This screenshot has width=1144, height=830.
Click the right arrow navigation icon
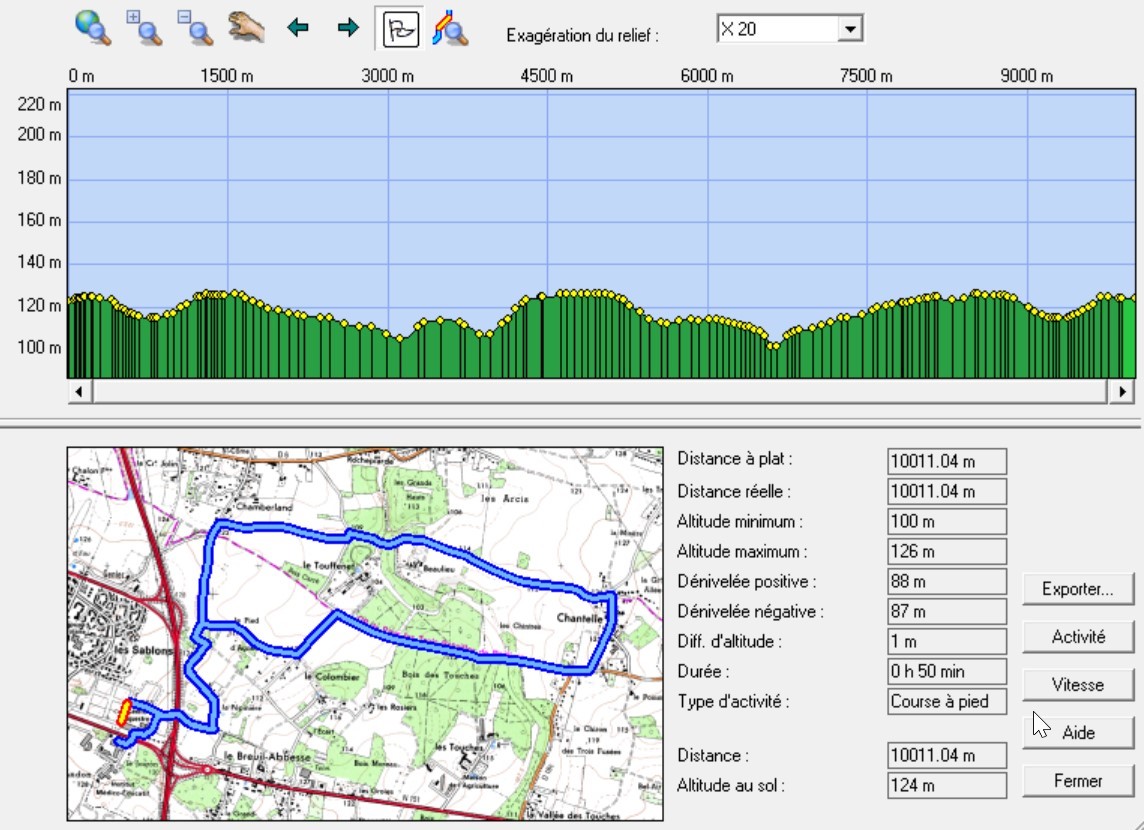point(348,28)
